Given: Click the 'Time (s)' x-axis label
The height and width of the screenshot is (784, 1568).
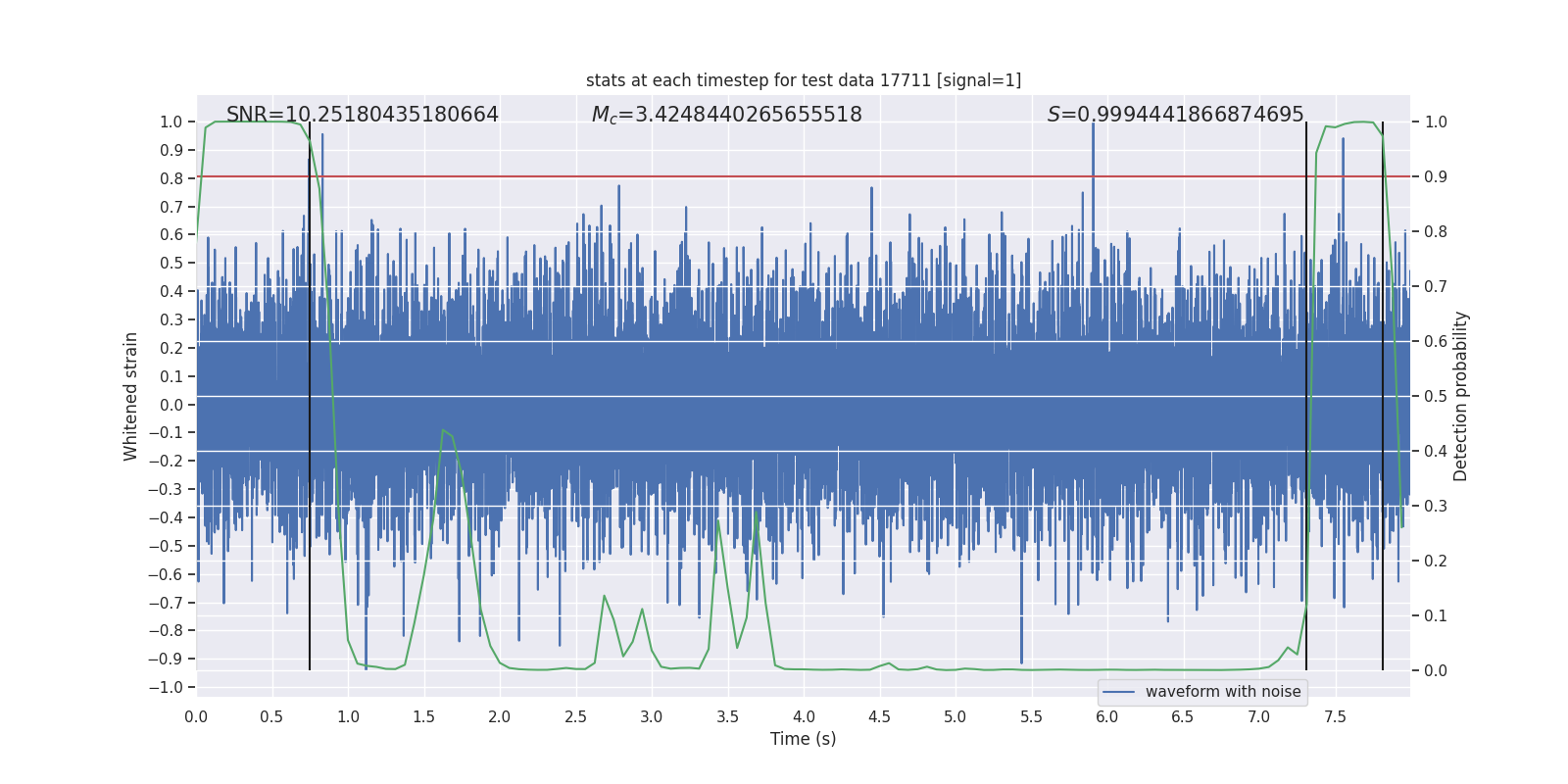Looking at the screenshot, I should pos(803,739).
